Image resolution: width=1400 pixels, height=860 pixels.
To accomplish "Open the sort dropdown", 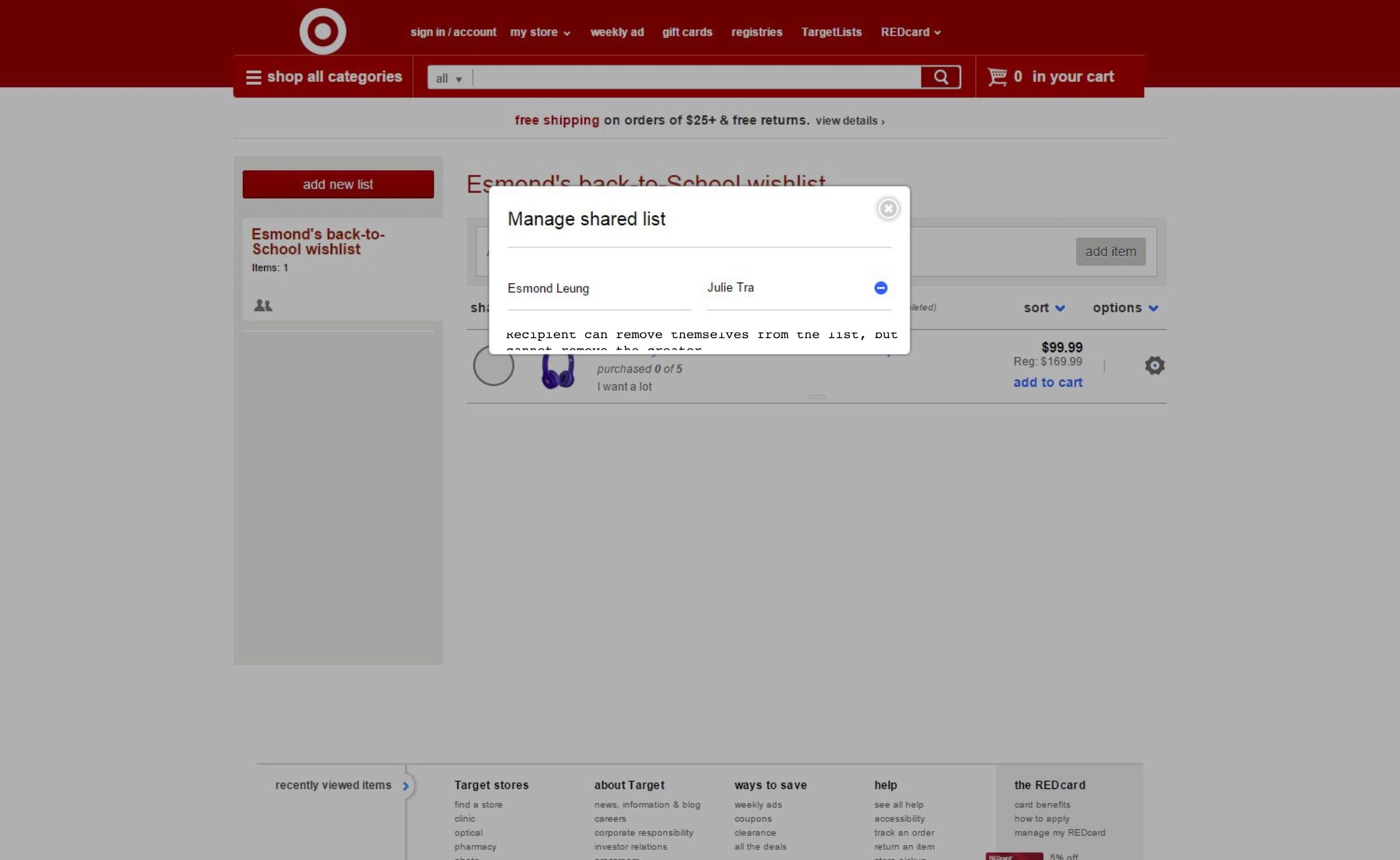I will [x=1044, y=308].
